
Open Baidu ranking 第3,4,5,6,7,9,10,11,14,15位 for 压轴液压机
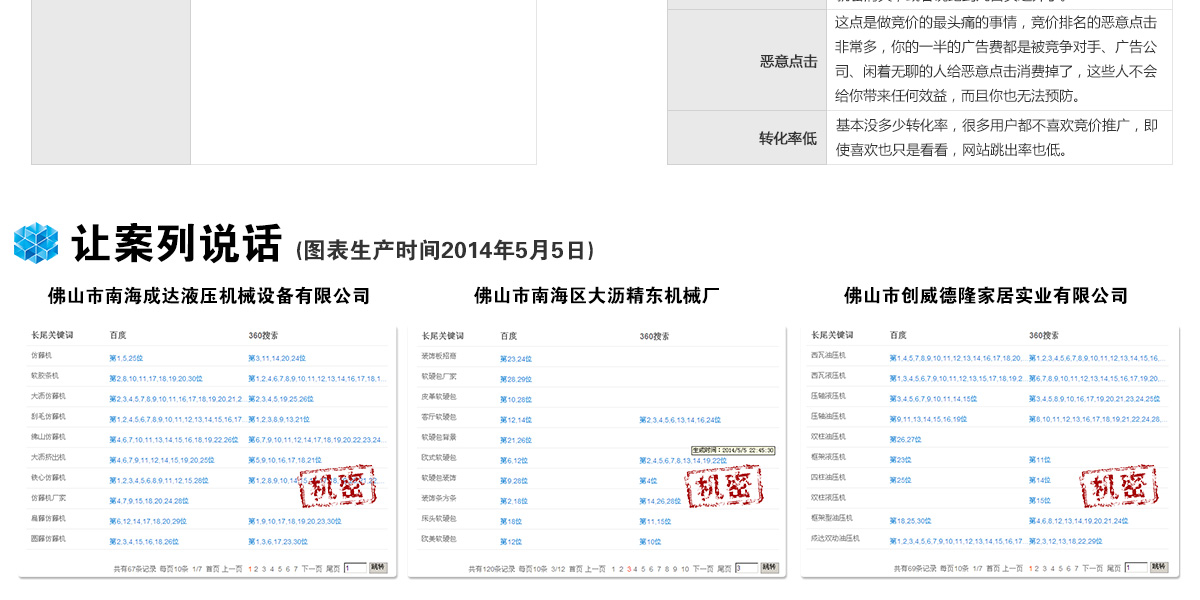point(933,399)
